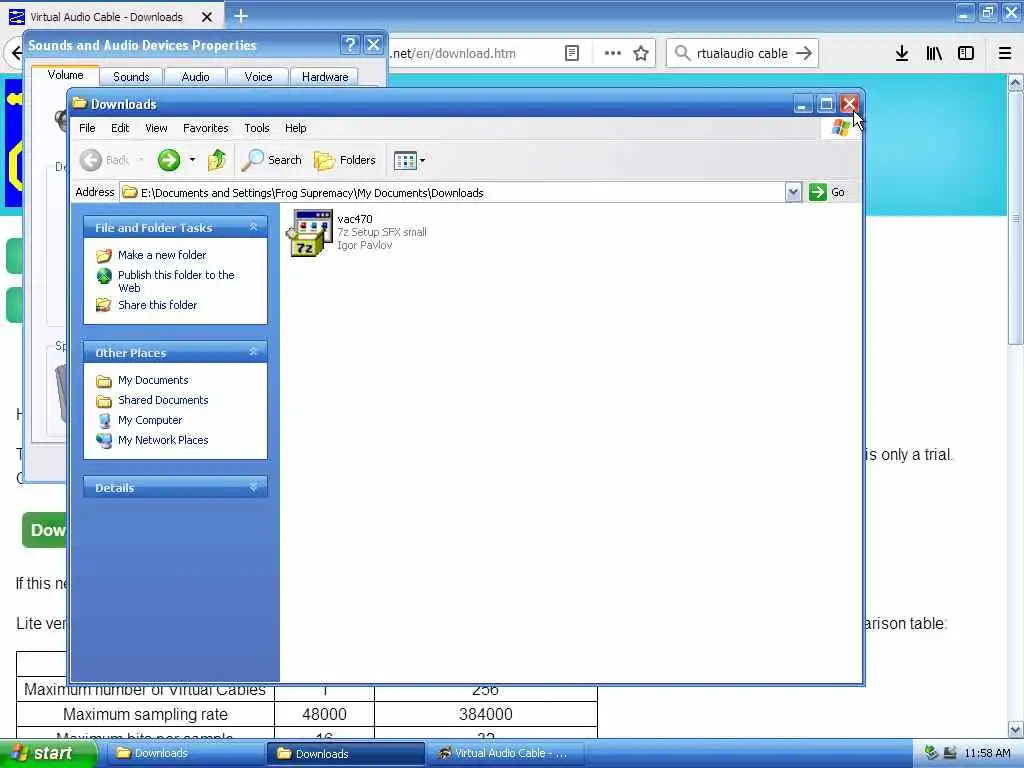
Task: Expand the Details panel
Action: point(253,488)
